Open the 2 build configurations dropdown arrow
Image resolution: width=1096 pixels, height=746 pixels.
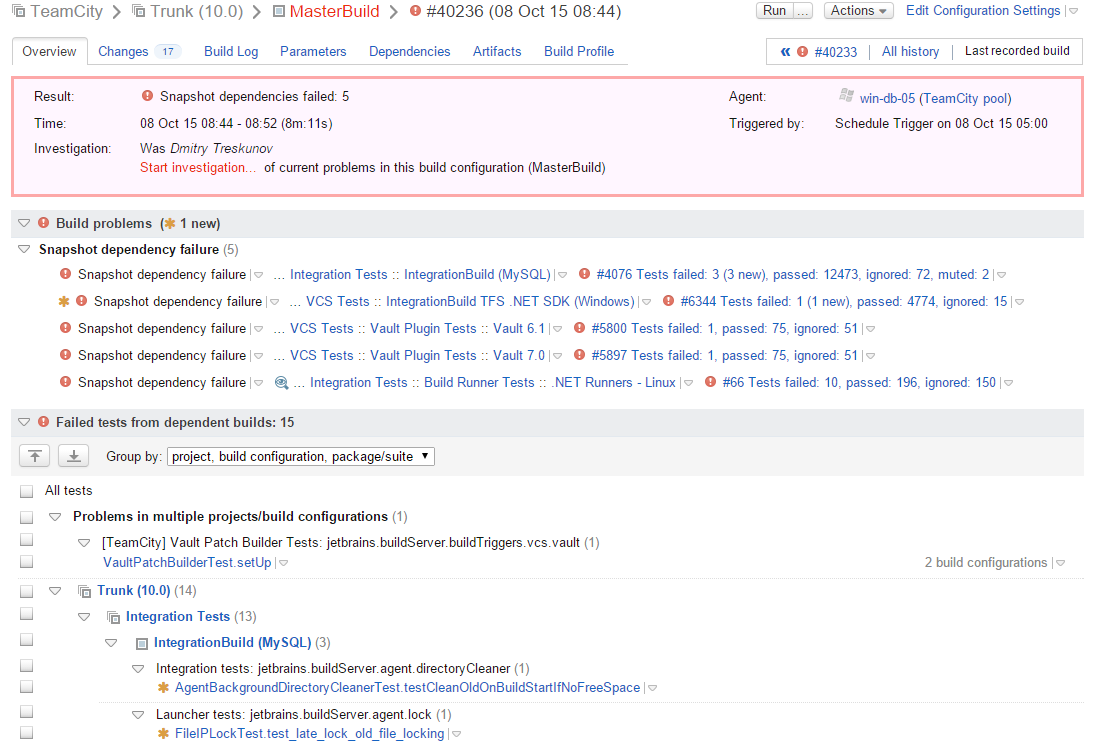pyautogui.click(x=1060, y=563)
